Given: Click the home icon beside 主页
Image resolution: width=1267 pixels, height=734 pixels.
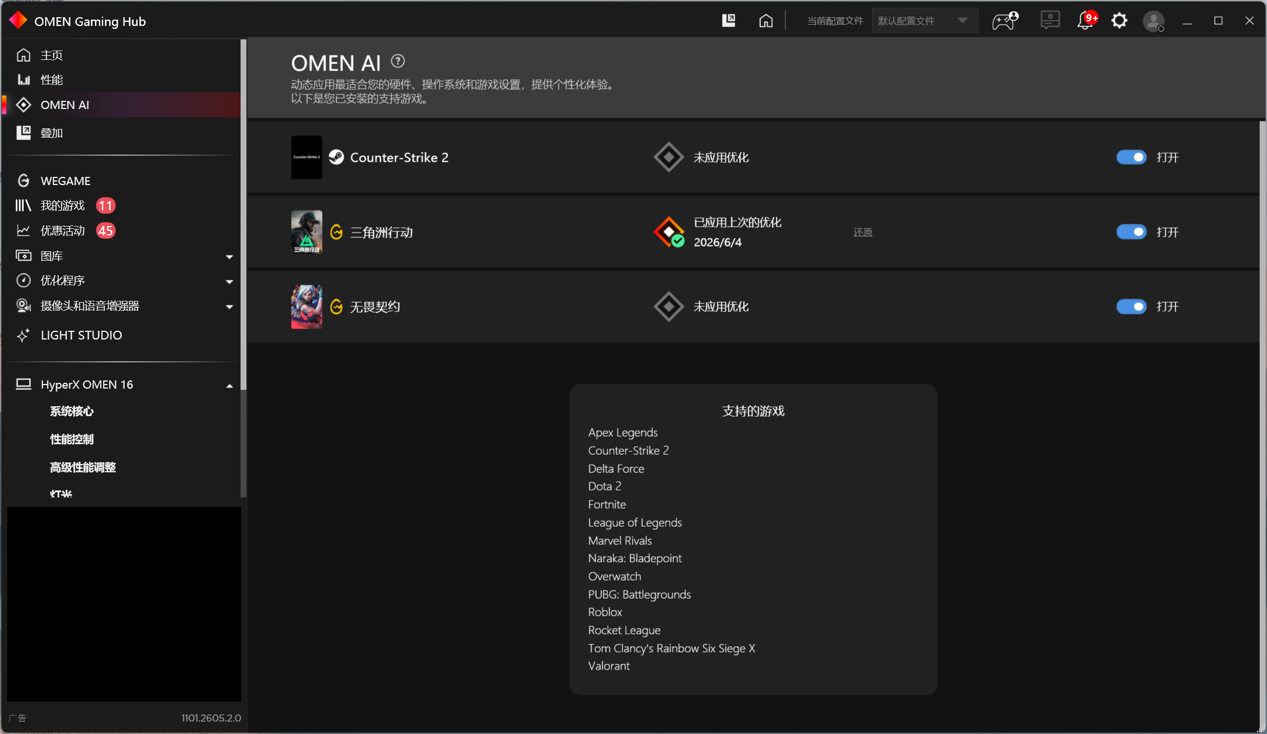Looking at the screenshot, I should tap(23, 55).
